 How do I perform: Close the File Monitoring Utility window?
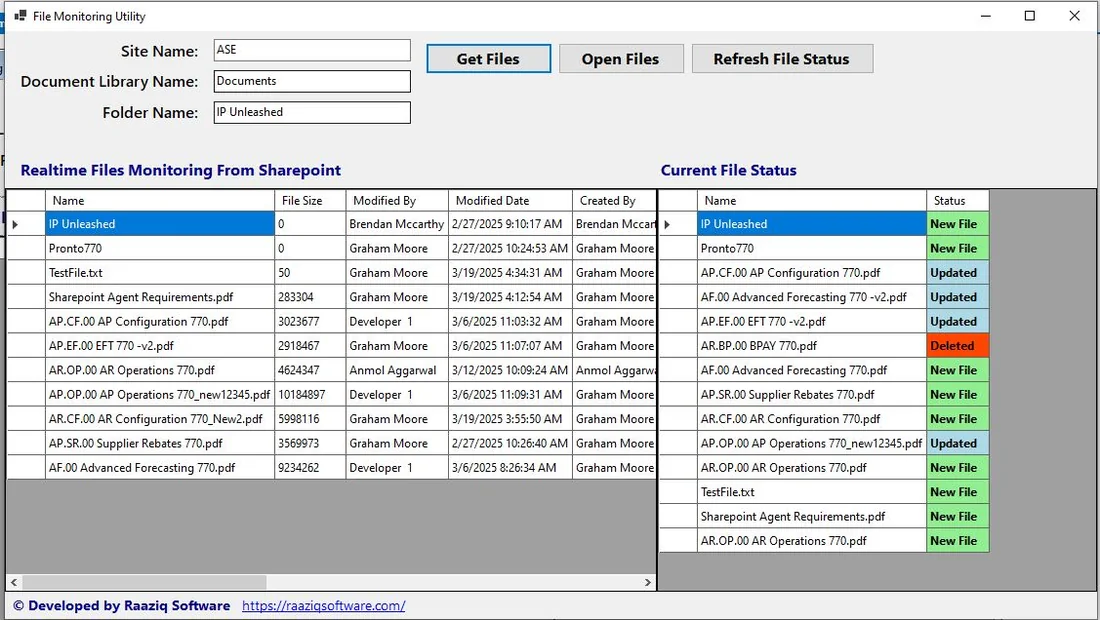1074,15
